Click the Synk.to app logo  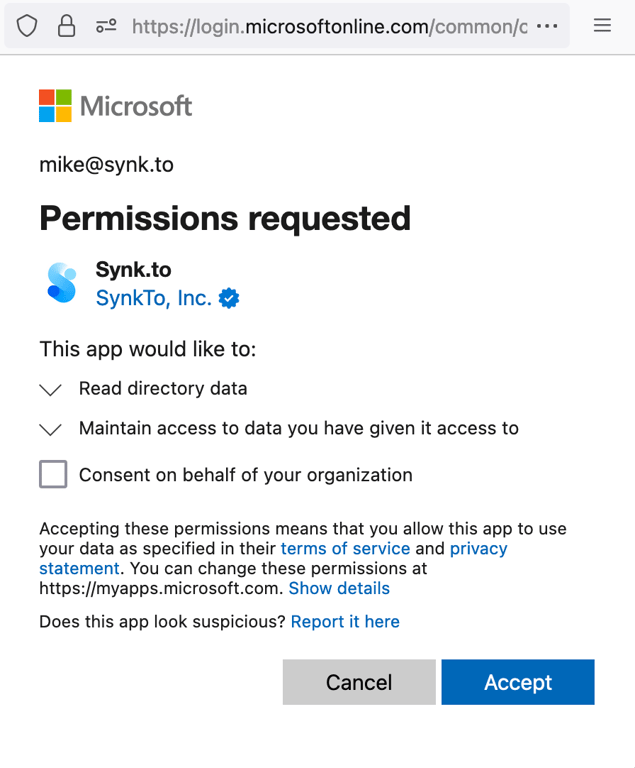[x=62, y=283]
